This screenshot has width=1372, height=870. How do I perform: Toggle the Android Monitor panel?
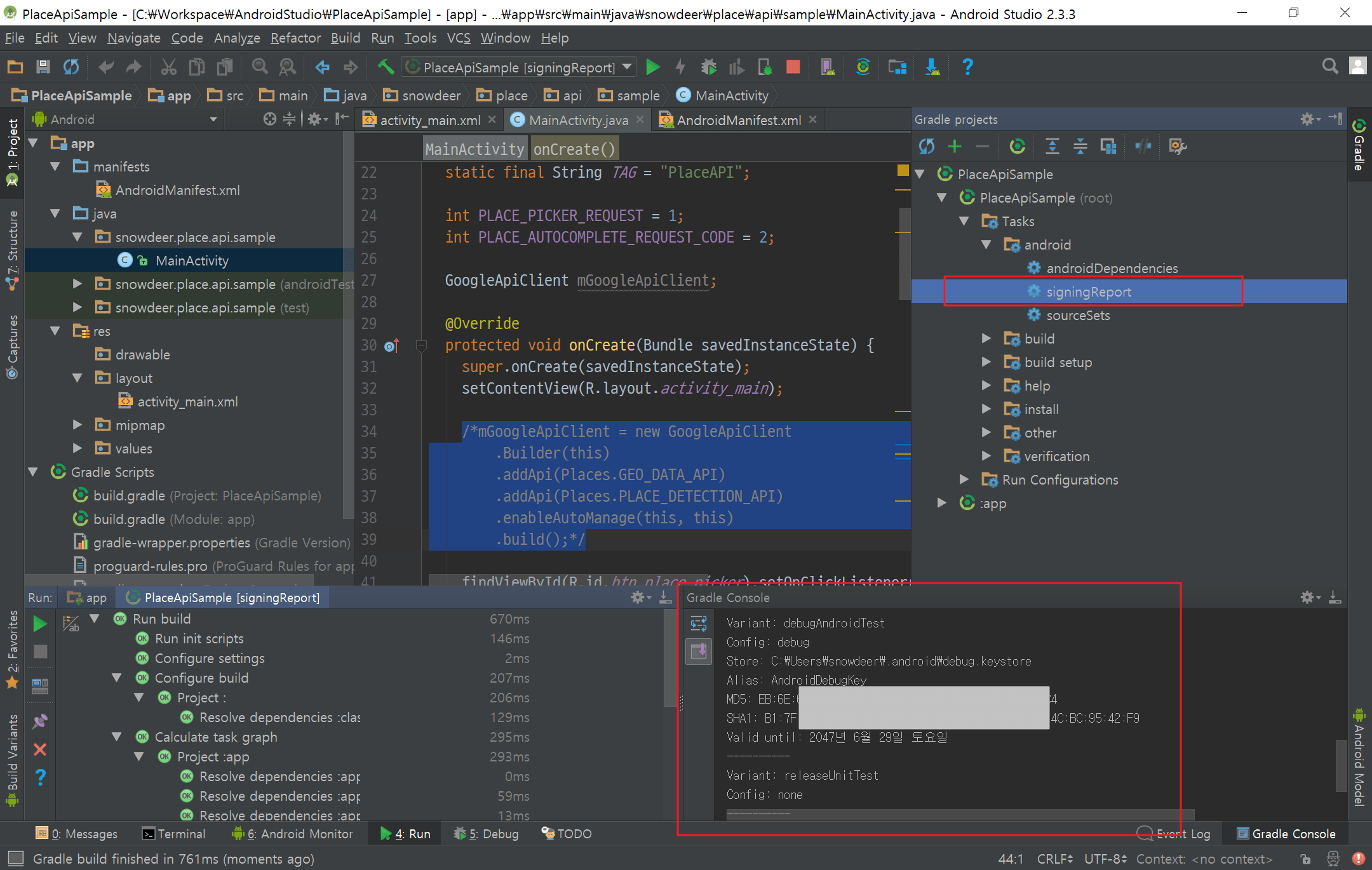point(292,833)
